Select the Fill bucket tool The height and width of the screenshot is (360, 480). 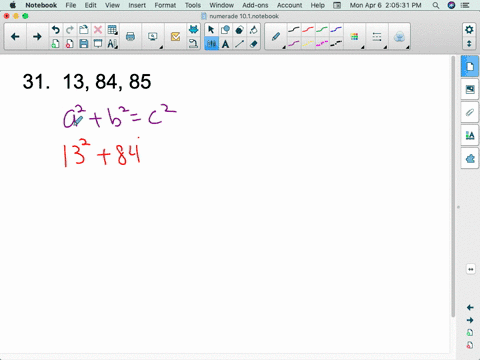(x=253, y=30)
